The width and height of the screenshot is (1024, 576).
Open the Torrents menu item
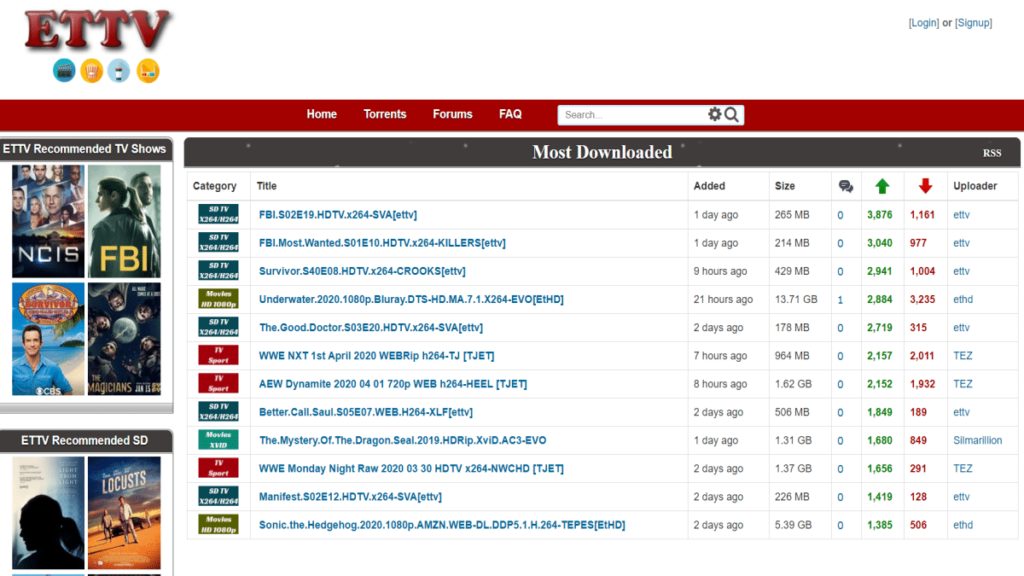coord(385,114)
